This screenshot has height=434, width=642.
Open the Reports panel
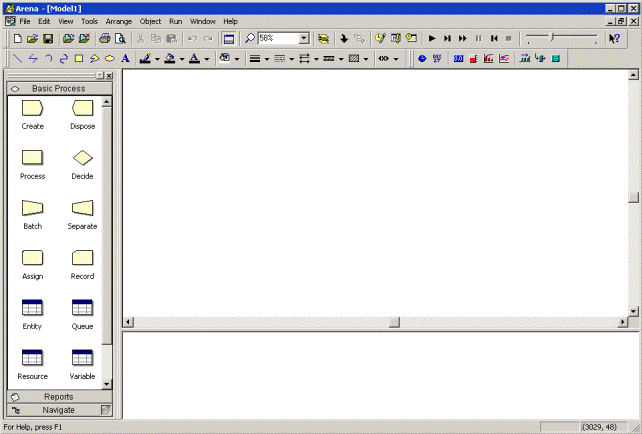(59, 397)
